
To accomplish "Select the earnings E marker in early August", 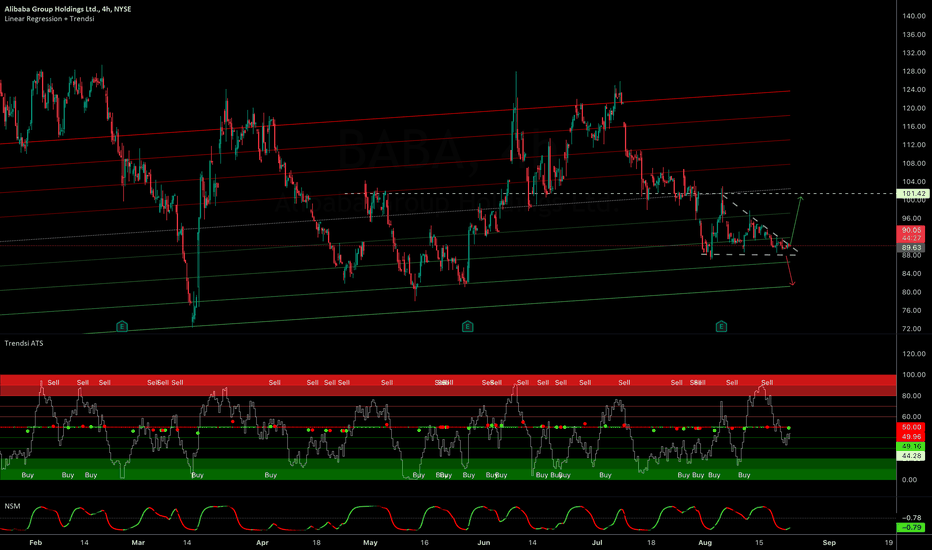I will [721, 326].
